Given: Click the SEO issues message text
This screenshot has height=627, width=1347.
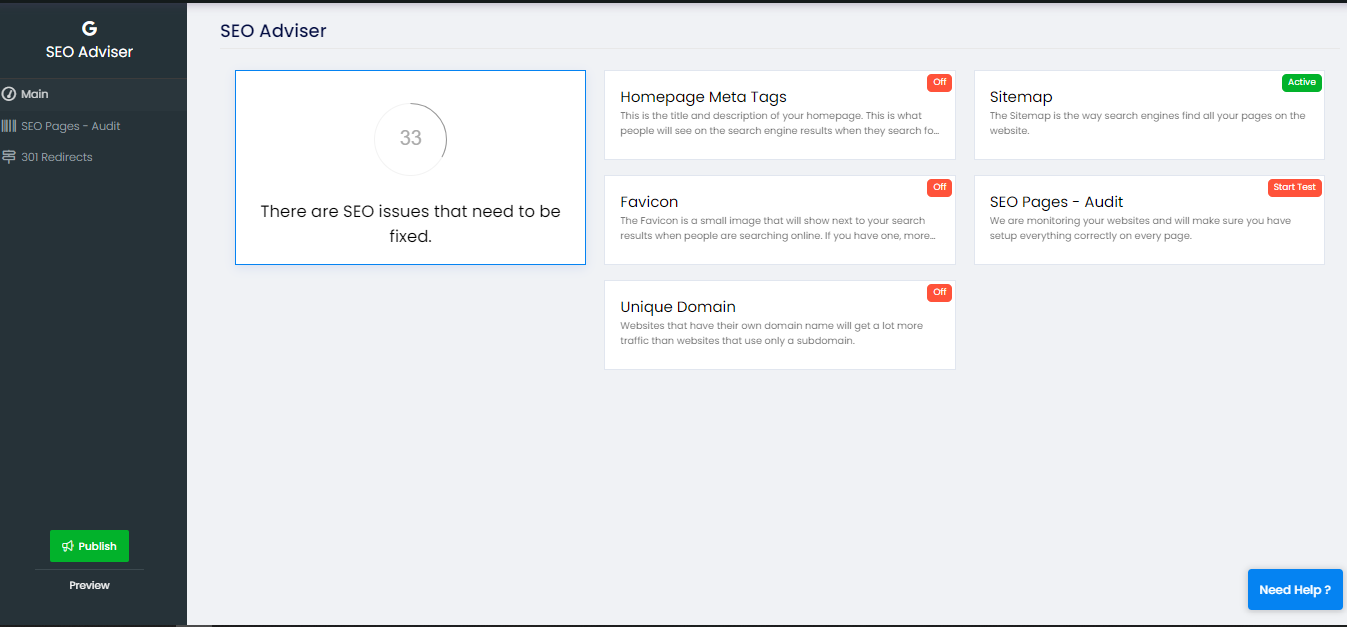Looking at the screenshot, I should click(x=410, y=224).
